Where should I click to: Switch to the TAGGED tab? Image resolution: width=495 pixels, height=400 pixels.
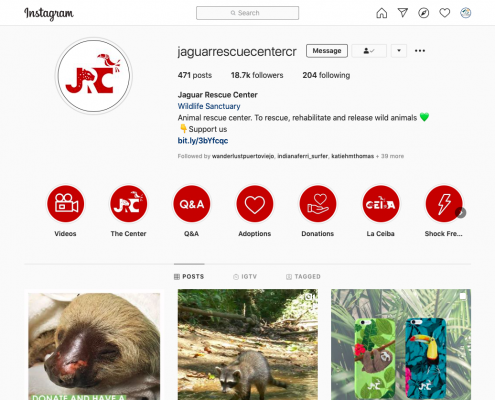[x=303, y=277]
